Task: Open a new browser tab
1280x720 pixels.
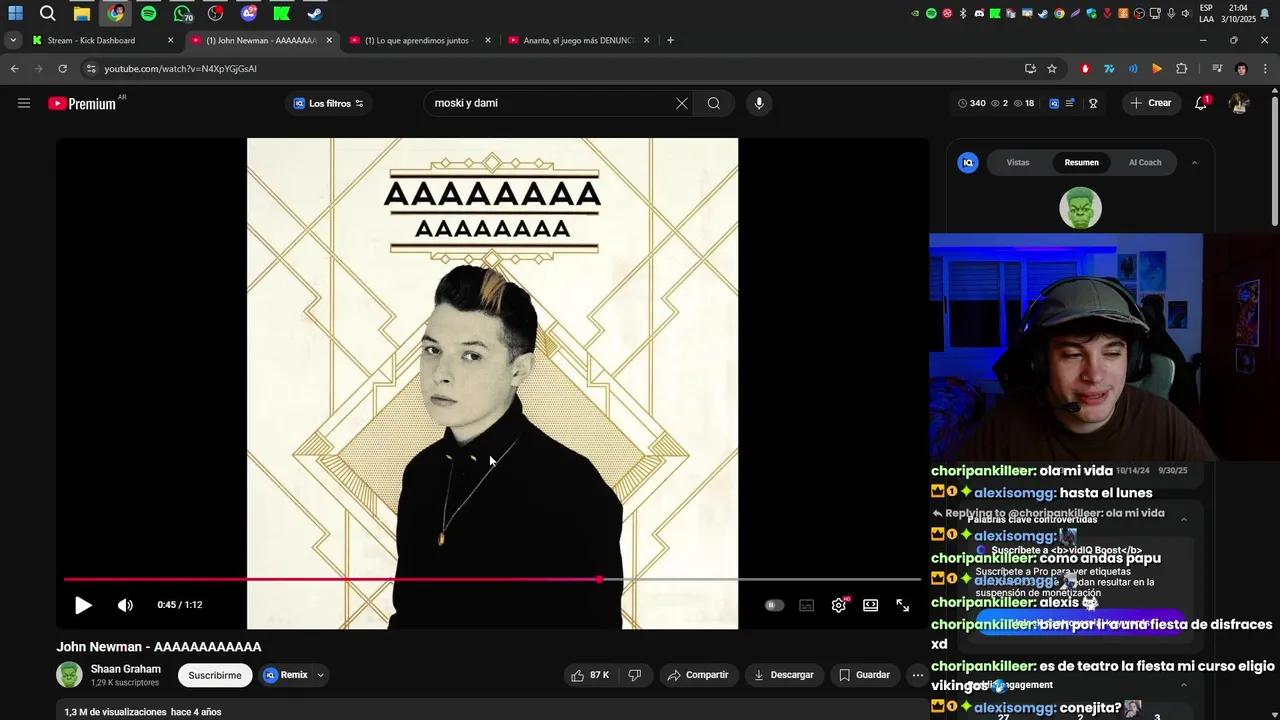Action: click(x=670, y=40)
